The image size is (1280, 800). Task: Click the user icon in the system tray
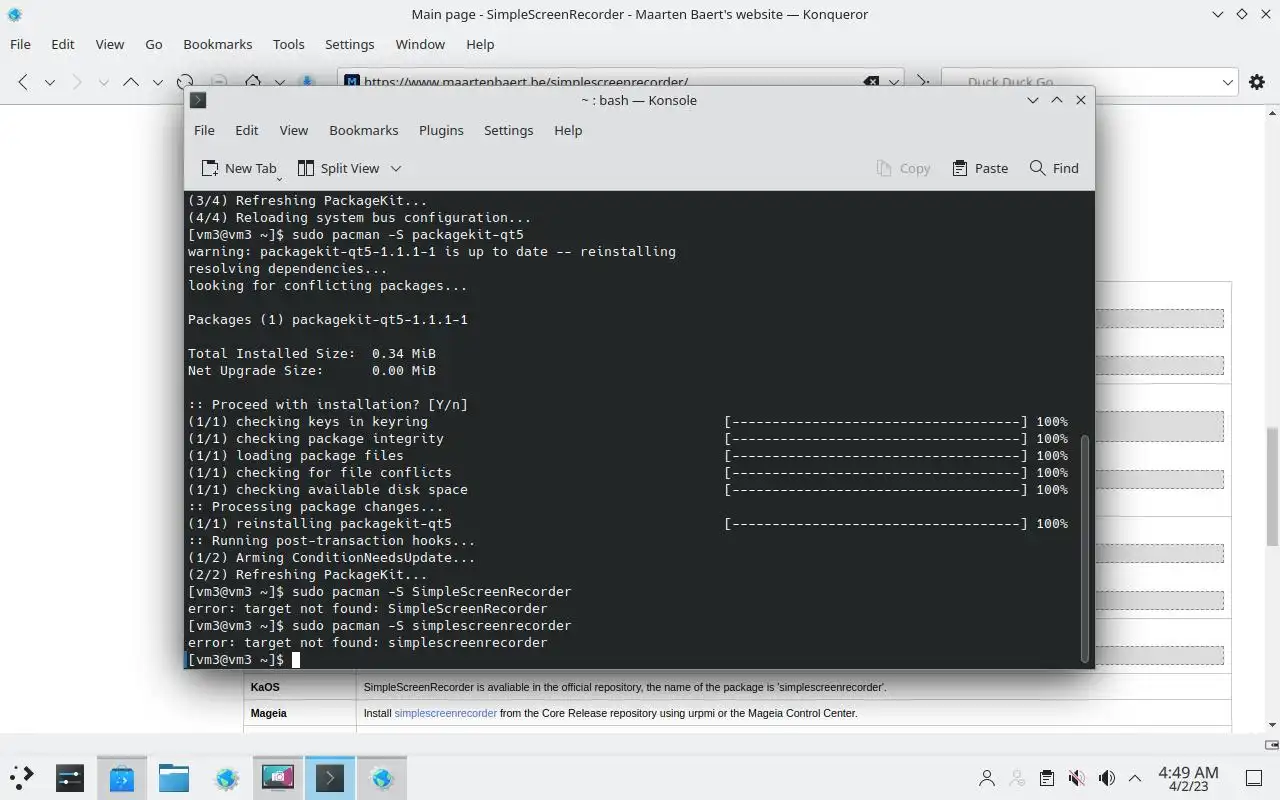pos(987,778)
